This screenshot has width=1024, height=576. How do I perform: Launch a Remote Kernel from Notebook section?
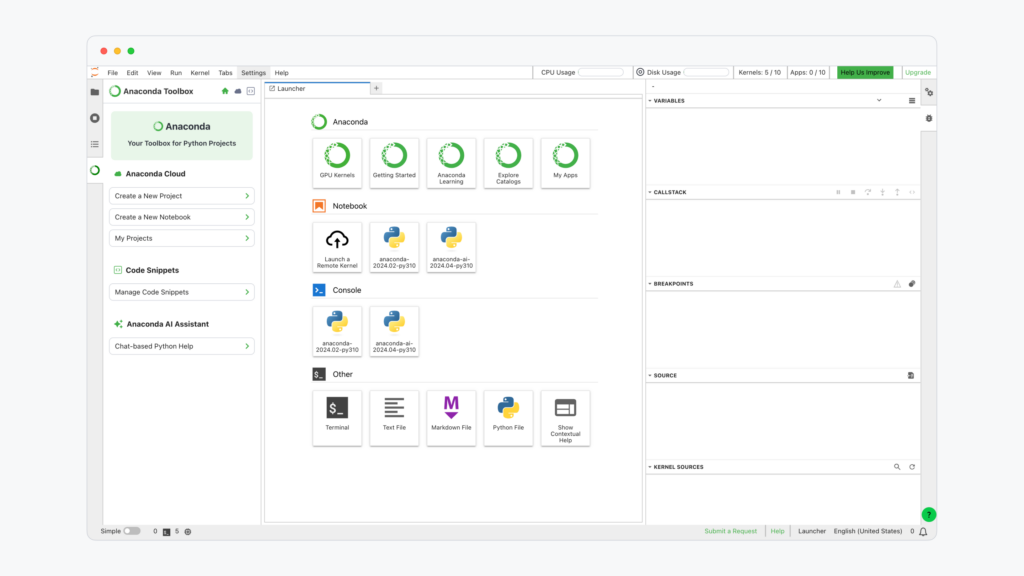tap(337, 247)
